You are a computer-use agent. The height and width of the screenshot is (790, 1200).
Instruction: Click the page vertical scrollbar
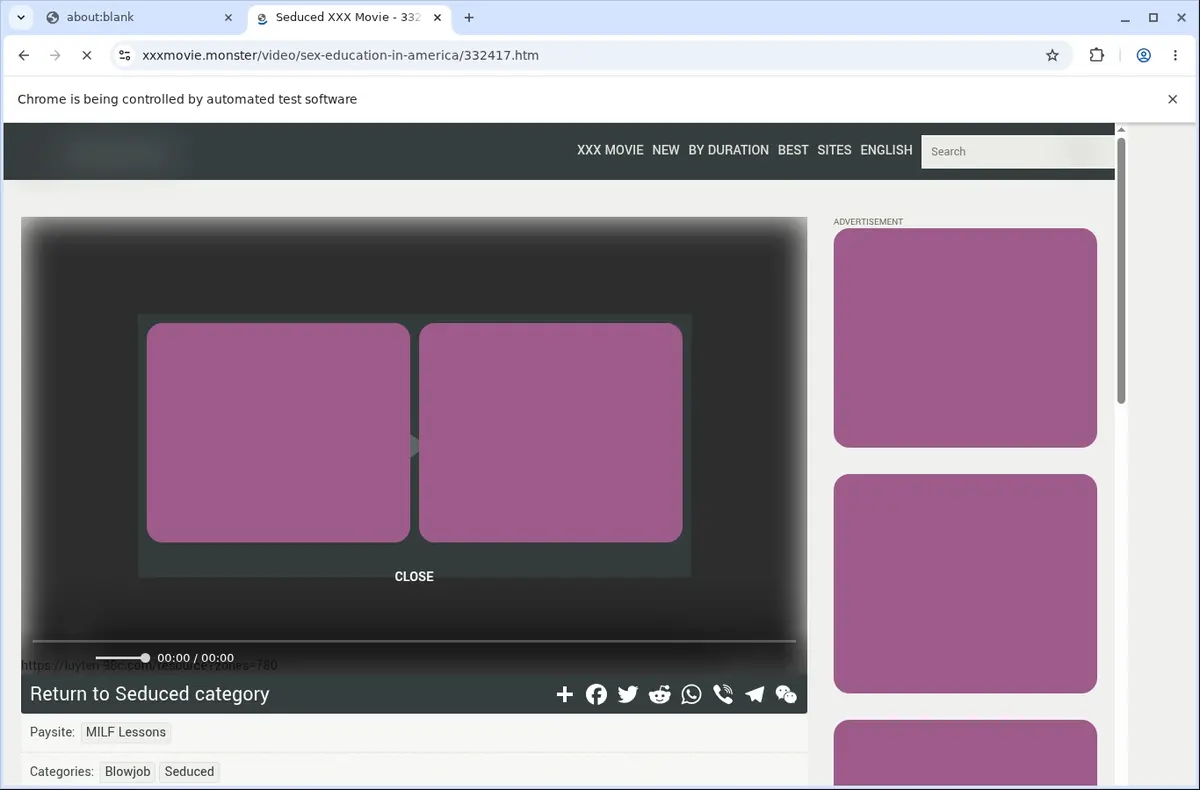click(x=1121, y=270)
